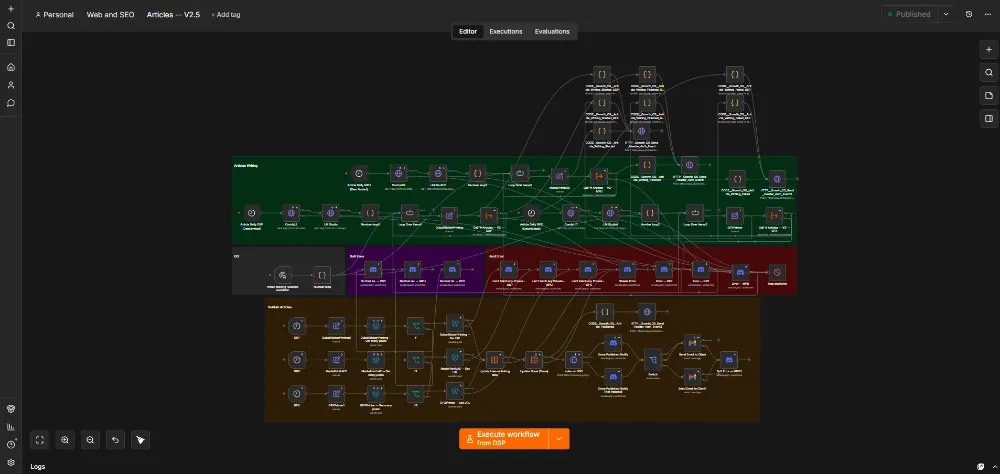The image size is (1000, 474).
Task: Open the Insights bar-chart icon
Action: click(11, 427)
